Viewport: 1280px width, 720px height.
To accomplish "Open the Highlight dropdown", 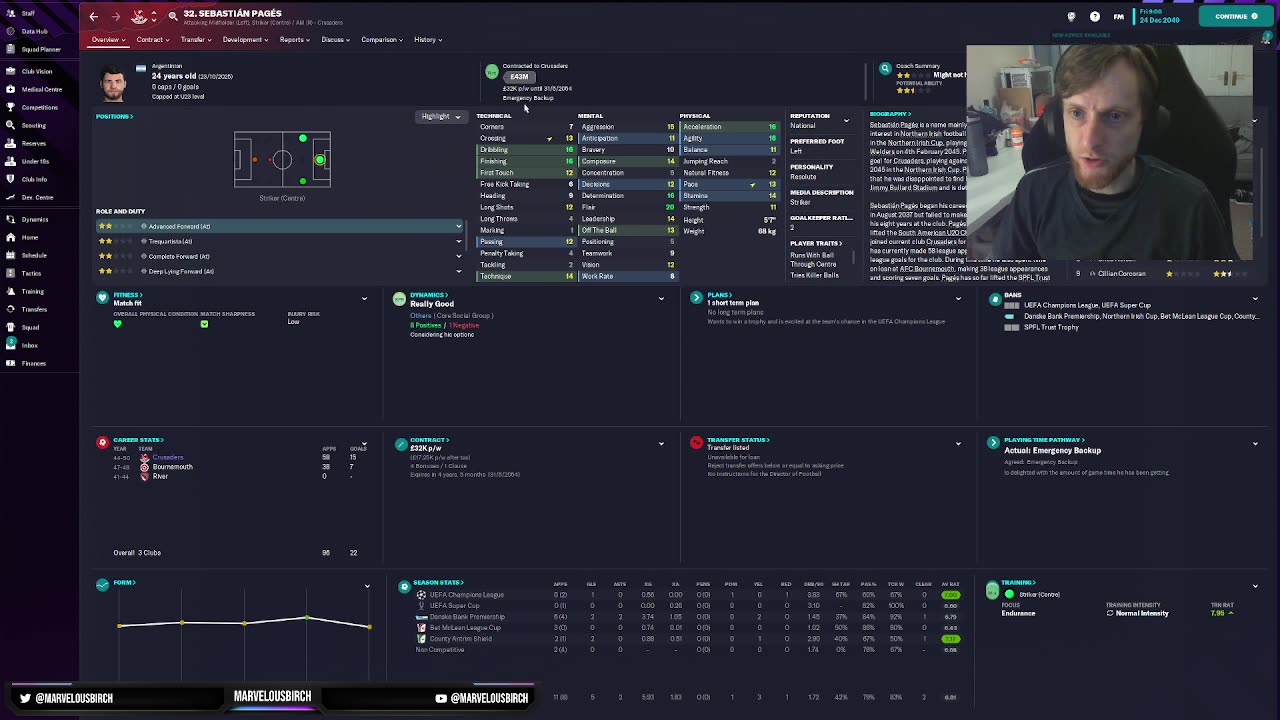I will pyautogui.click(x=440, y=117).
